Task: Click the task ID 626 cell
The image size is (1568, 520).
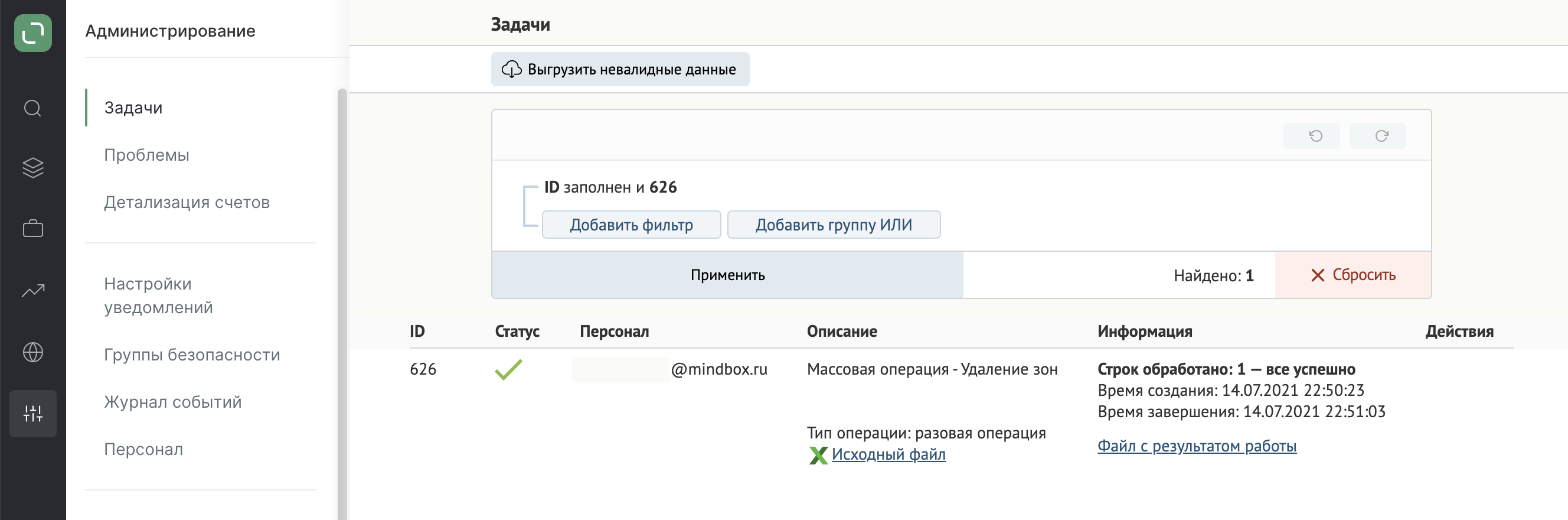Action: click(423, 369)
